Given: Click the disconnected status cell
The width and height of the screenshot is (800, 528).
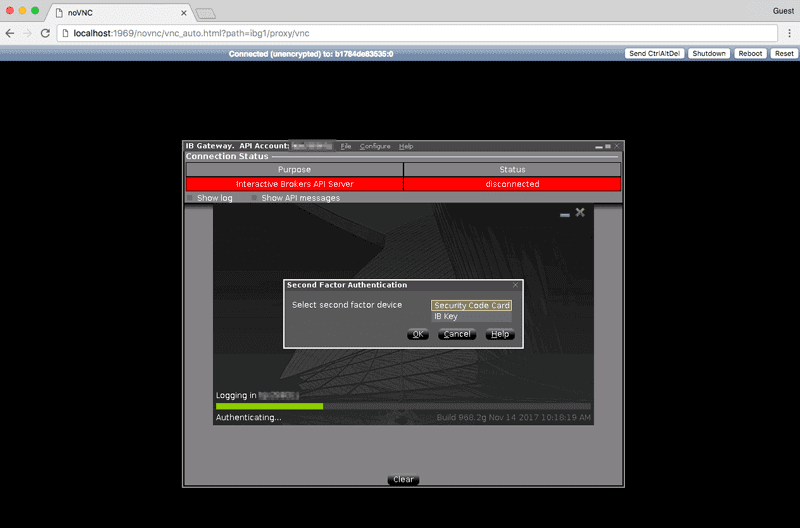Looking at the screenshot, I should pyautogui.click(x=512, y=184).
